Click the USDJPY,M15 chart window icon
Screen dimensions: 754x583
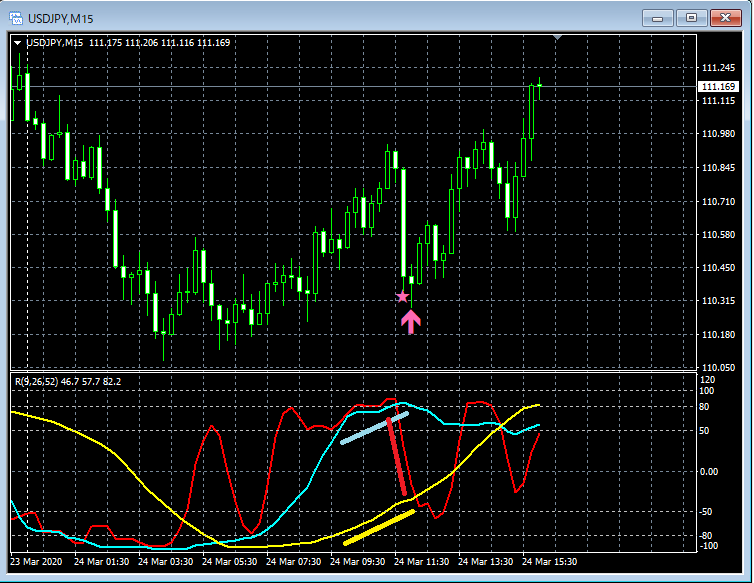pyautogui.click(x=16, y=19)
